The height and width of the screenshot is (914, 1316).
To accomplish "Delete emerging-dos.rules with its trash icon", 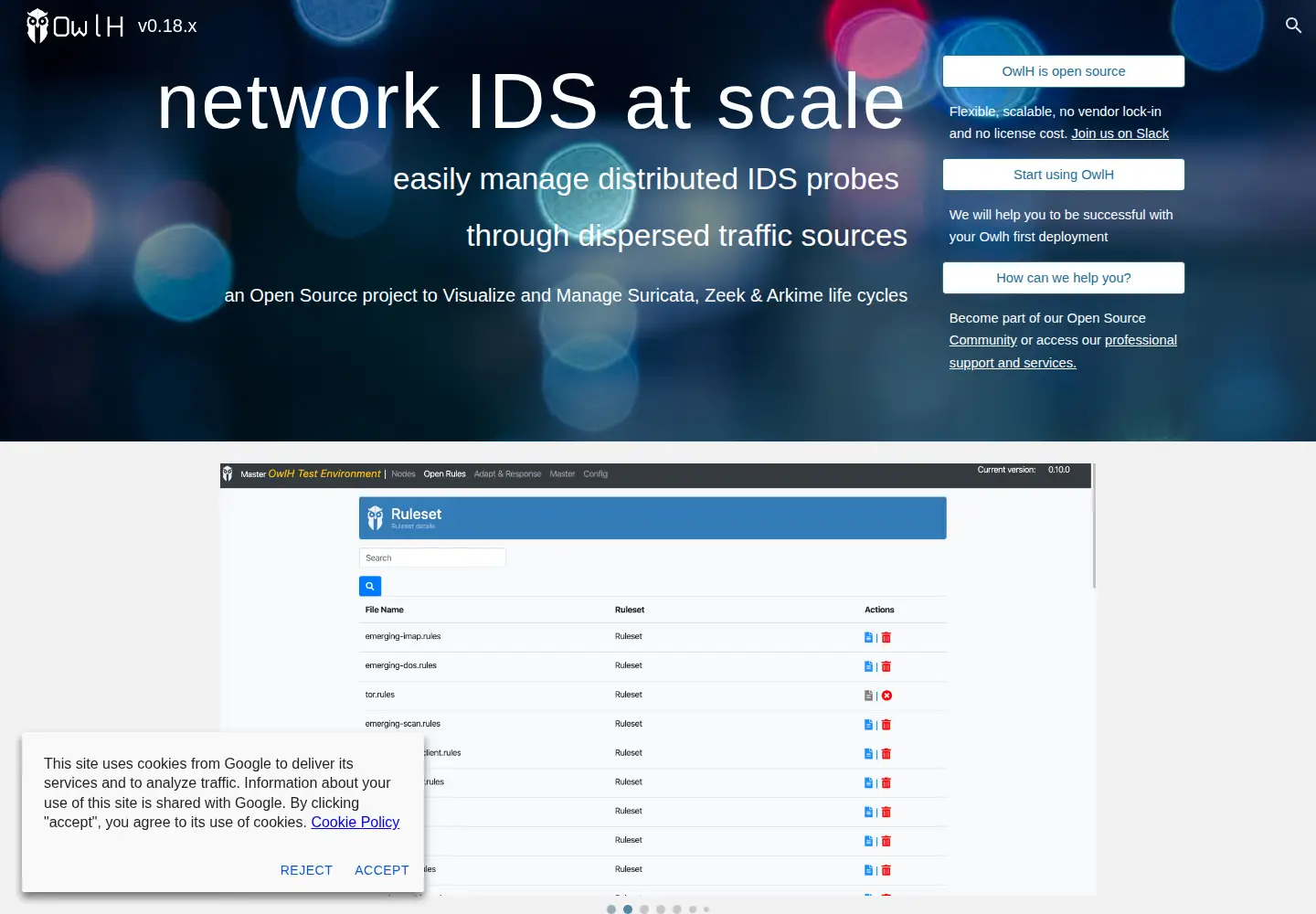I will pyautogui.click(x=886, y=666).
